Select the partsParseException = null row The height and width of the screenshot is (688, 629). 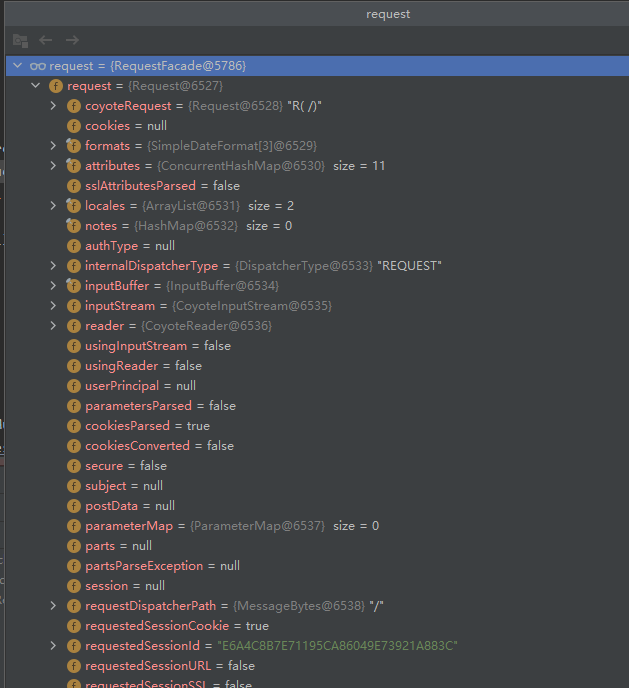(x=317, y=566)
